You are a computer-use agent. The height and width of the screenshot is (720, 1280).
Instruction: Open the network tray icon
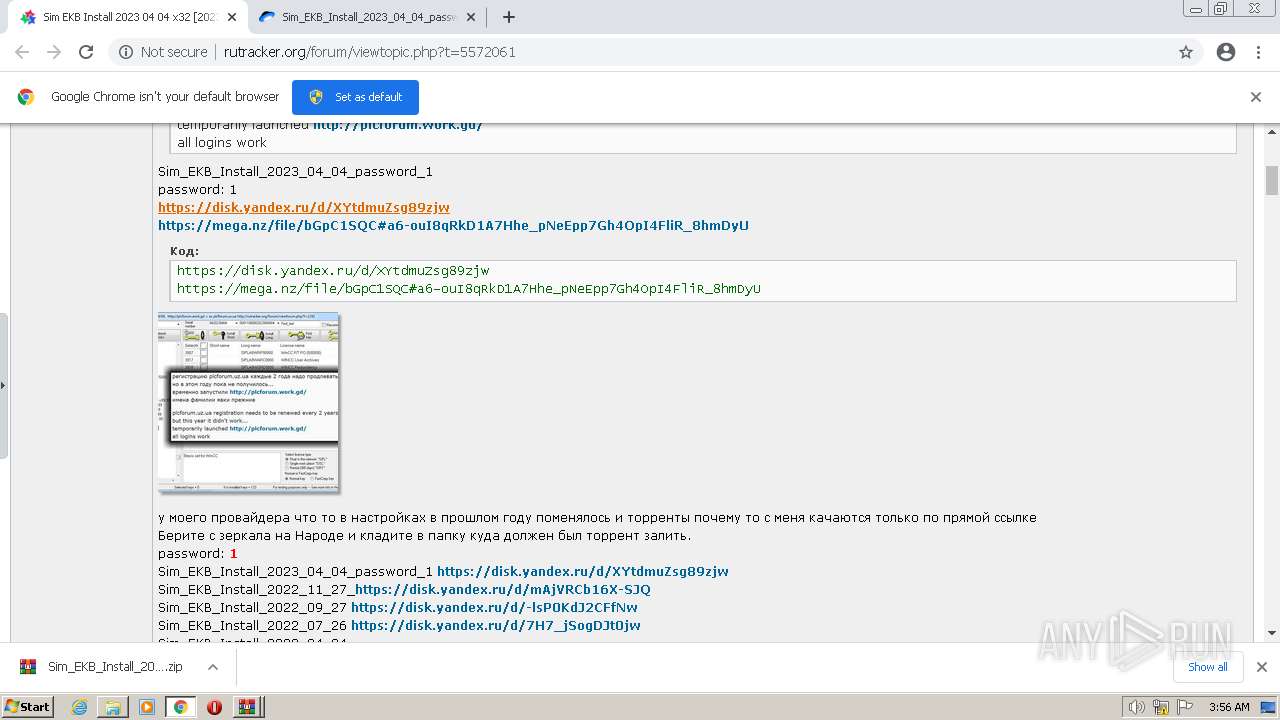tap(1161, 707)
